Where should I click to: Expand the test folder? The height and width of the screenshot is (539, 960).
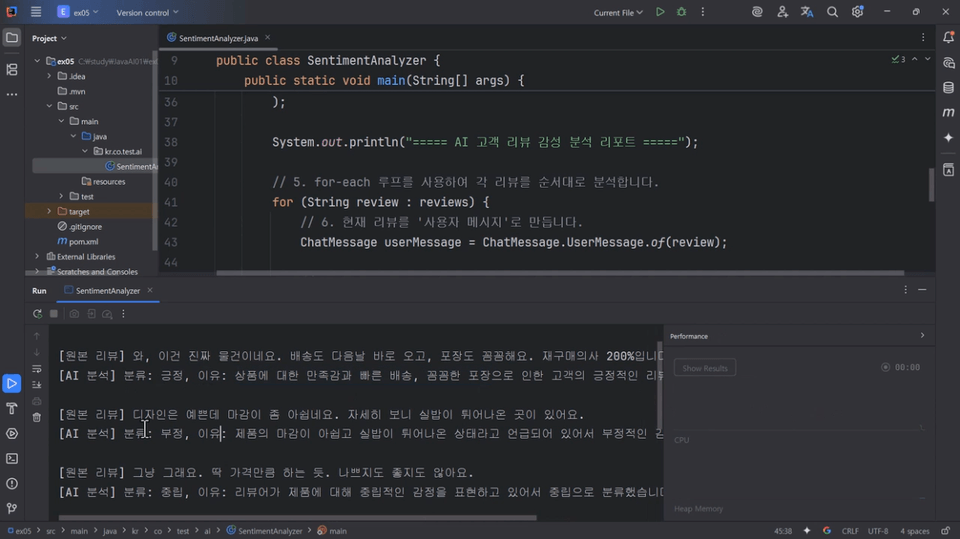[x=61, y=196]
